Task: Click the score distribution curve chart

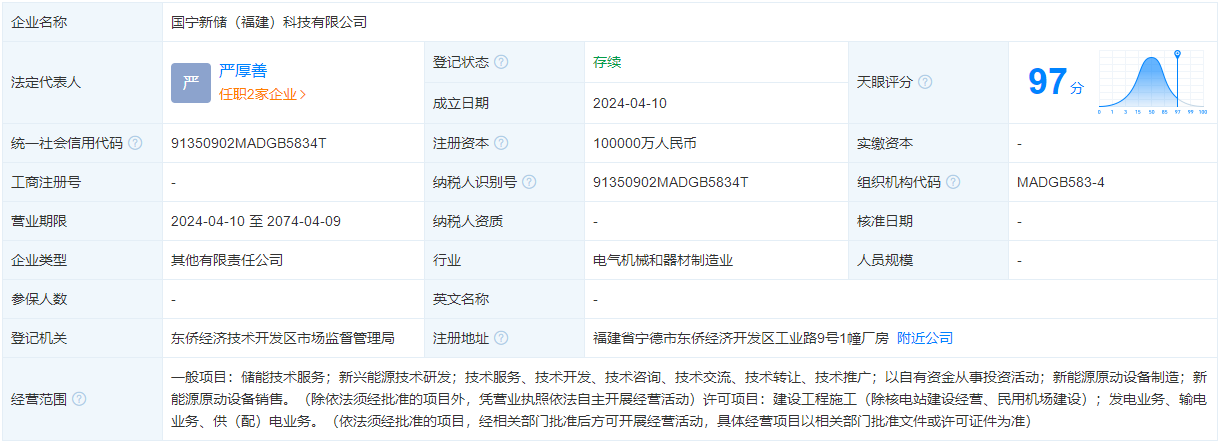Action: coord(1148,83)
